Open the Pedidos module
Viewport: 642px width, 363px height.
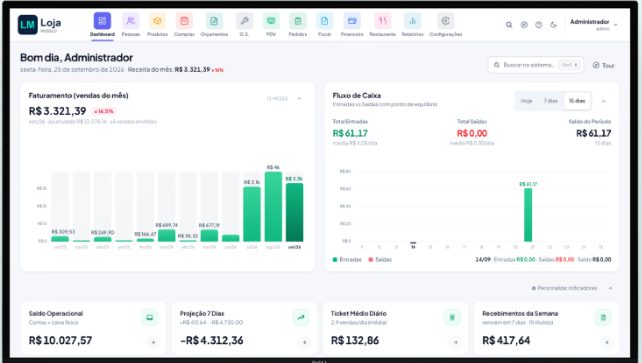click(298, 25)
